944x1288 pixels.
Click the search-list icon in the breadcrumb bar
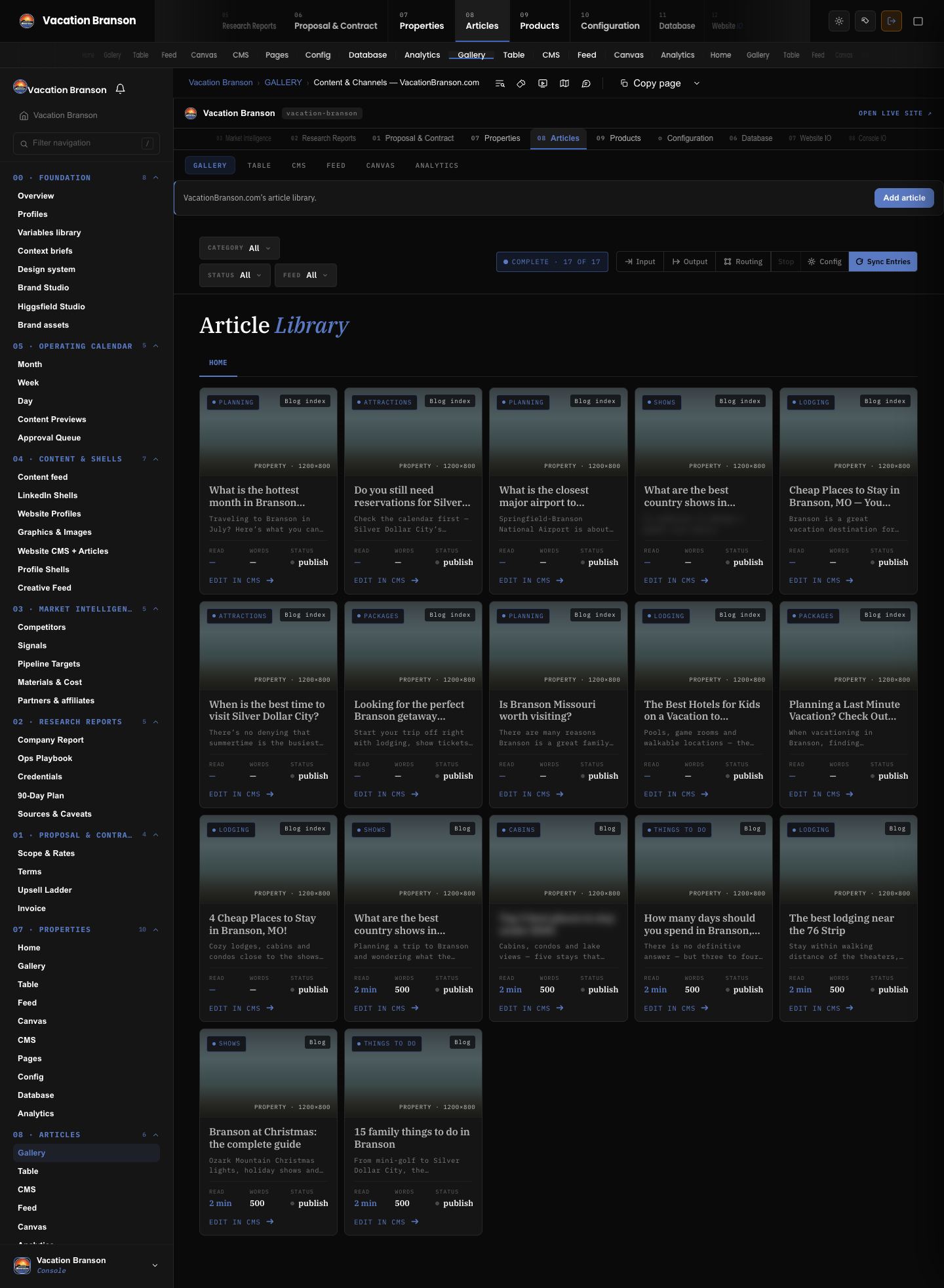pos(500,83)
